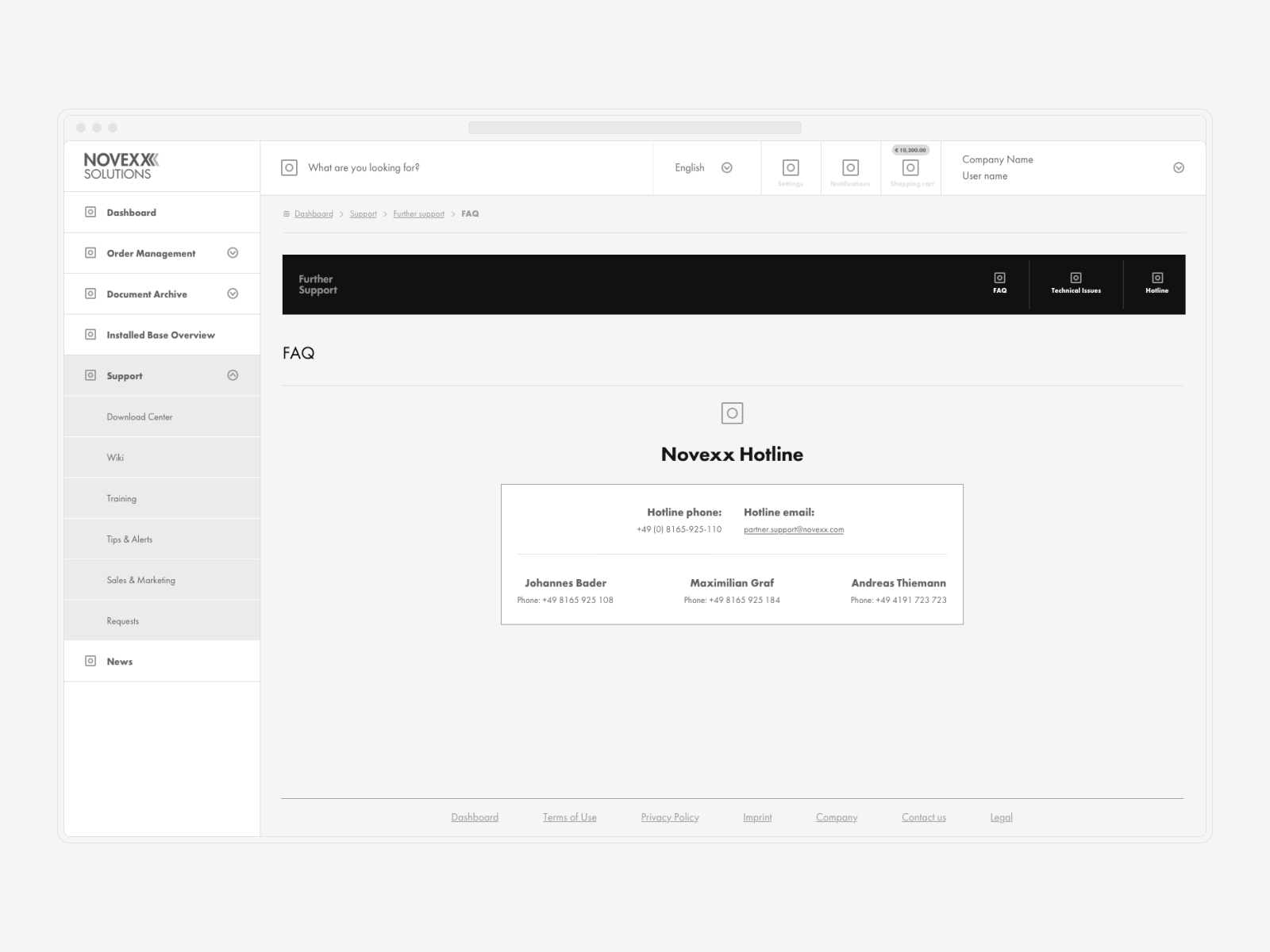The width and height of the screenshot is (1270, 952).
Task: Click the partner.support@novexx.com email link
Action: (x=794, y=530)
